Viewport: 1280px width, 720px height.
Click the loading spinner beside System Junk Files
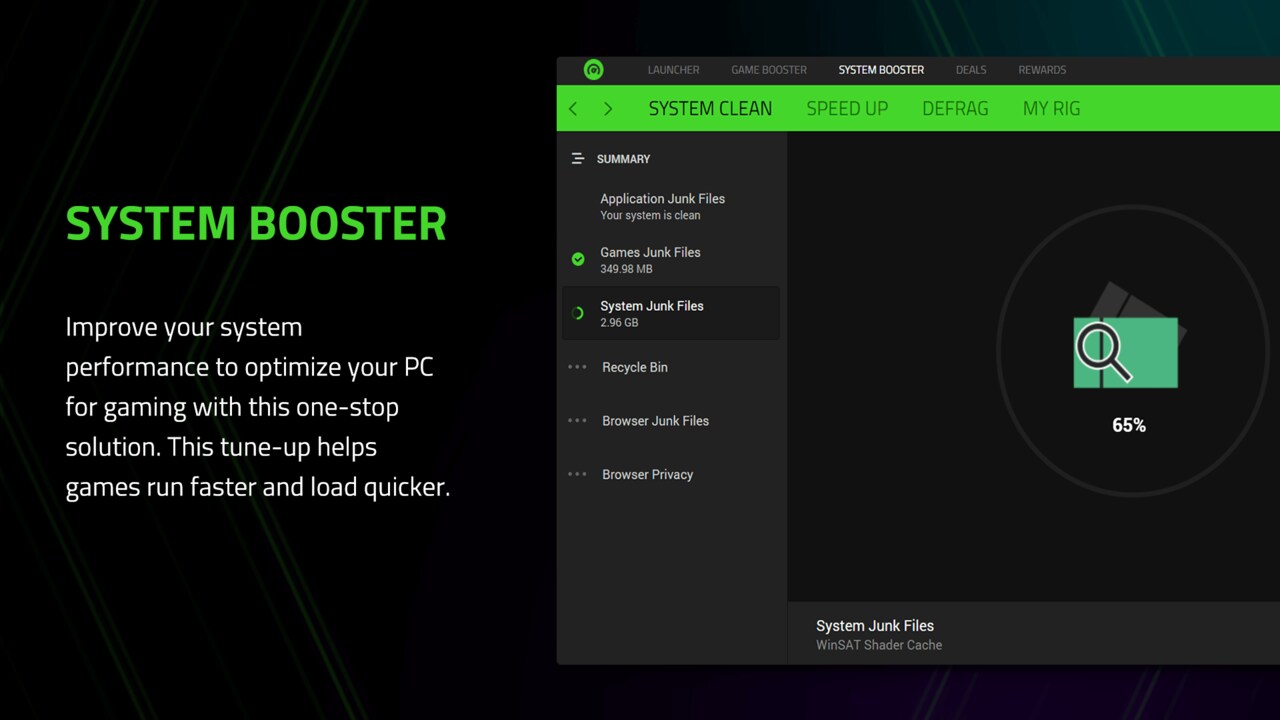pos(578,313)
